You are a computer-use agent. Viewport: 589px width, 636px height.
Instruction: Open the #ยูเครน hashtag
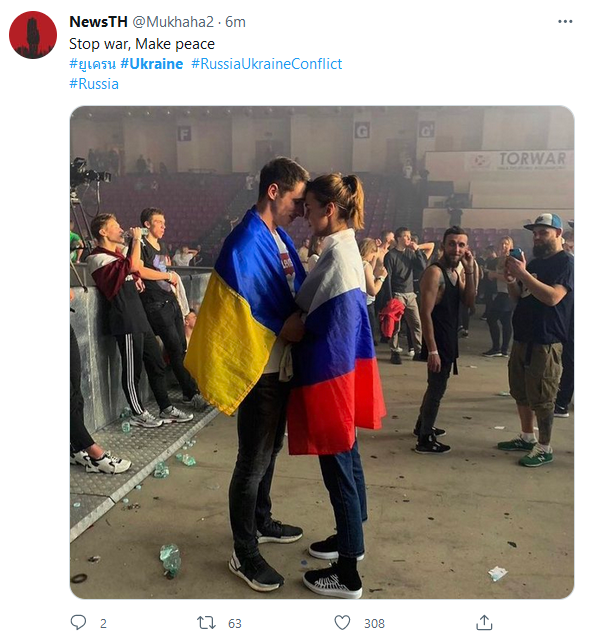tap(92, 64)
